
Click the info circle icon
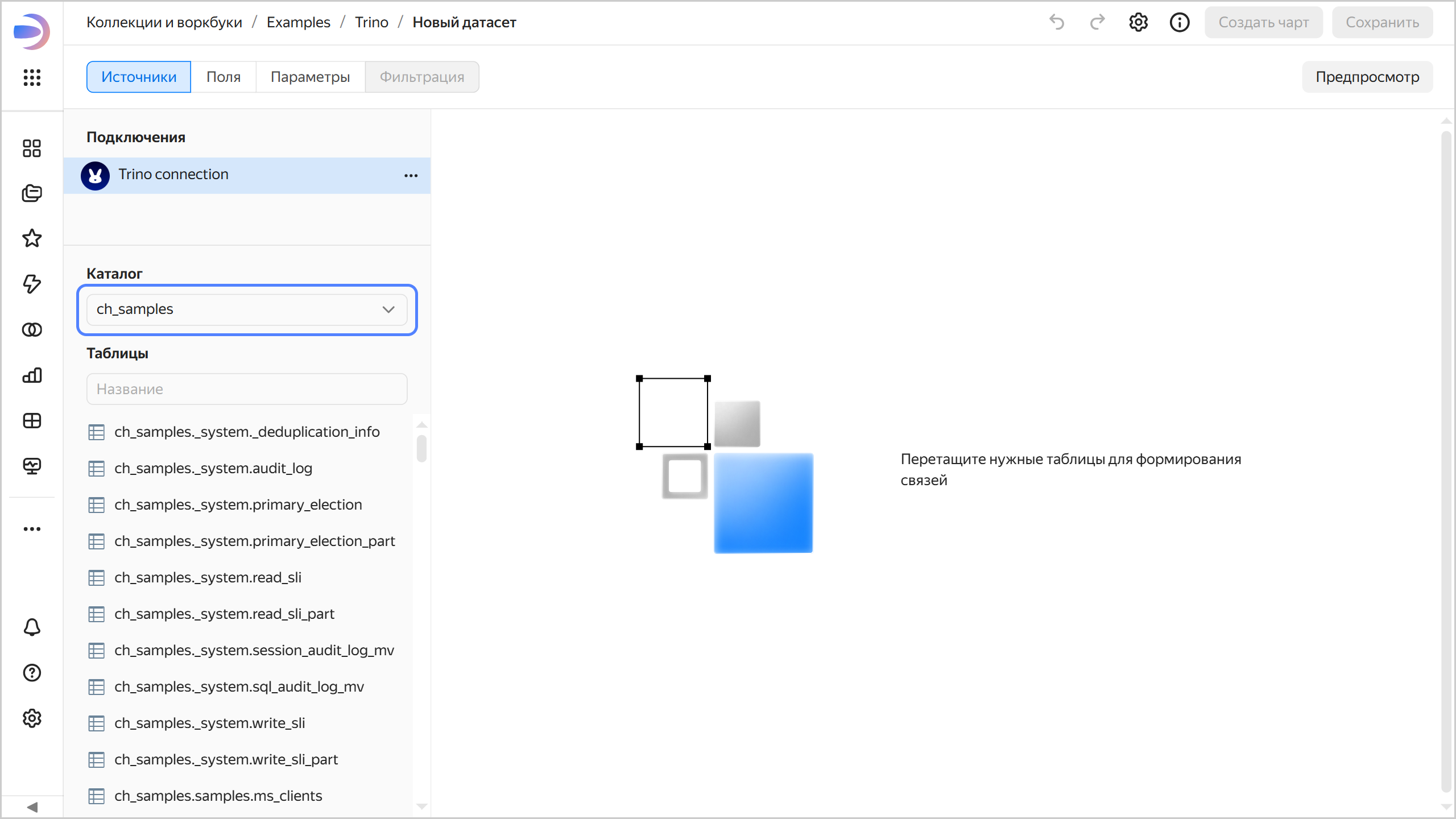[x=1180, y=23]
